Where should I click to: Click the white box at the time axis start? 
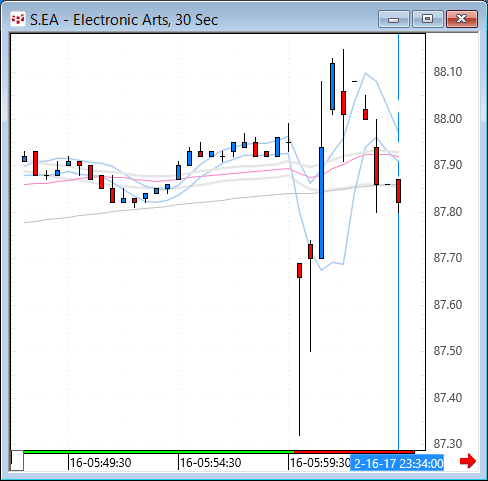tap(17, 460)
